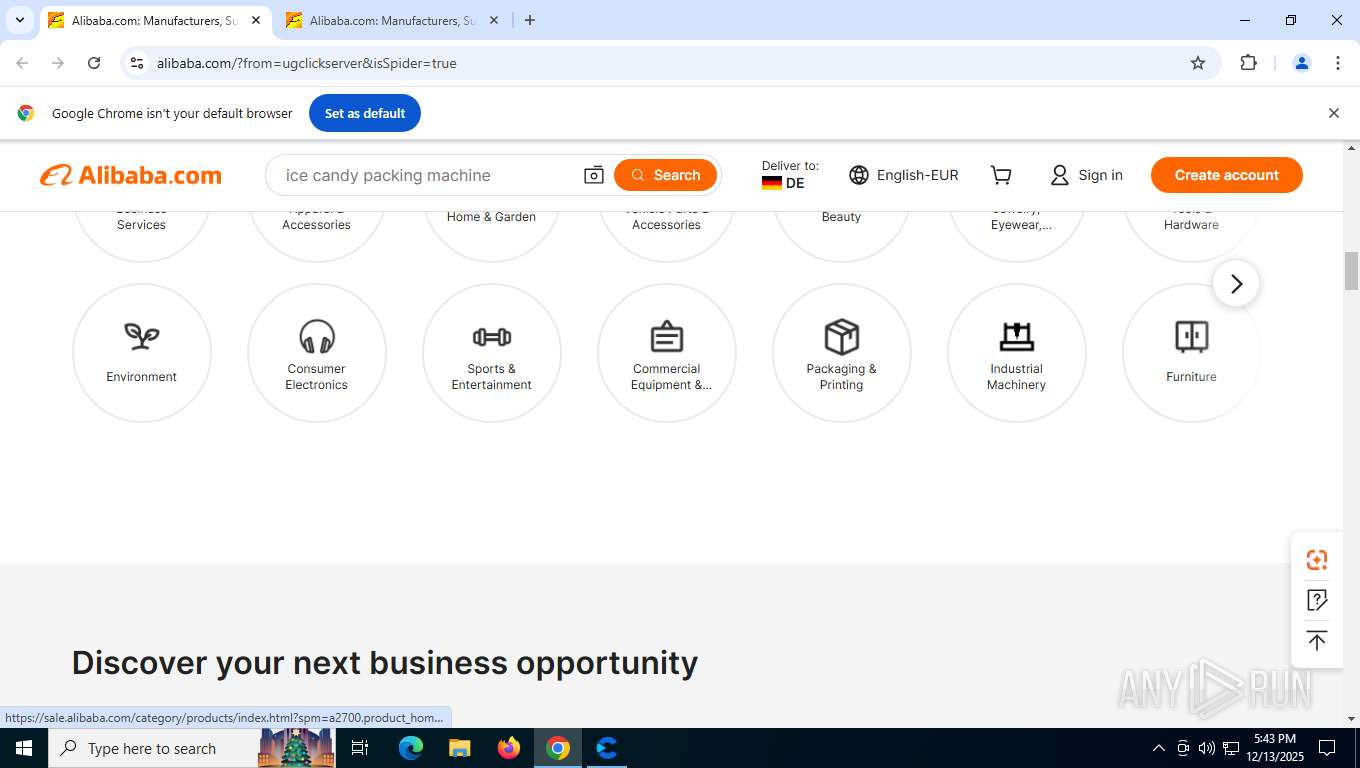The height and width of the screenshot is (768, 1360).
Task: Open the Consumer Electronics category
Action: pyautogui.click(x=316, y=353)
